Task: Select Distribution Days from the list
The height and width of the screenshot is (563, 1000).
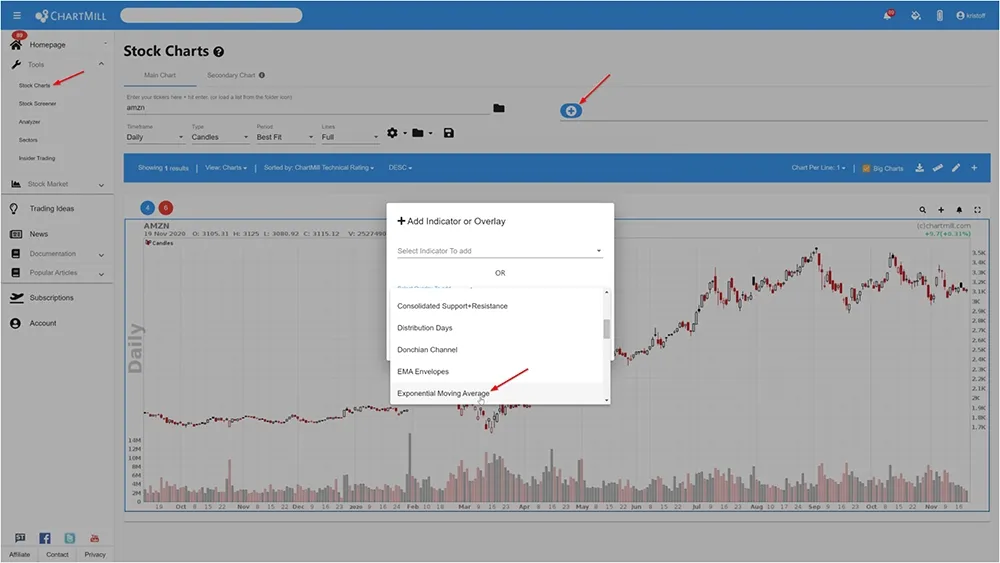Action: tap(496, 328)
